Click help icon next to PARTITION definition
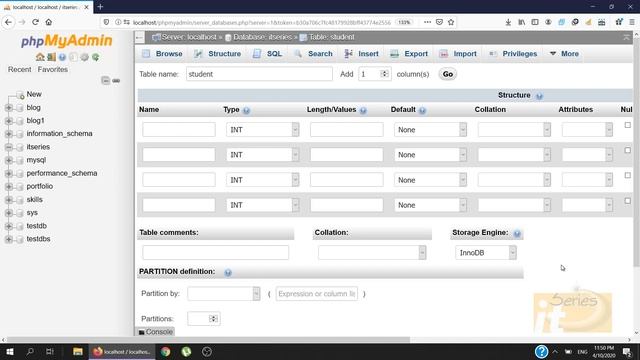Image resolution: width=640 pixels, height=360 pixels. tap(228, 273)
